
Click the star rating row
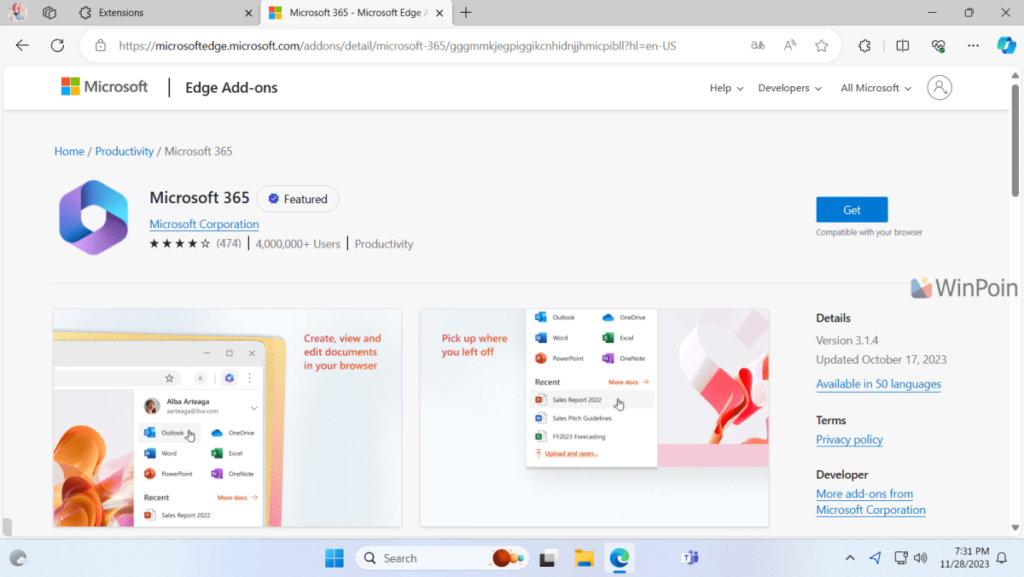[x=180, y=244]
